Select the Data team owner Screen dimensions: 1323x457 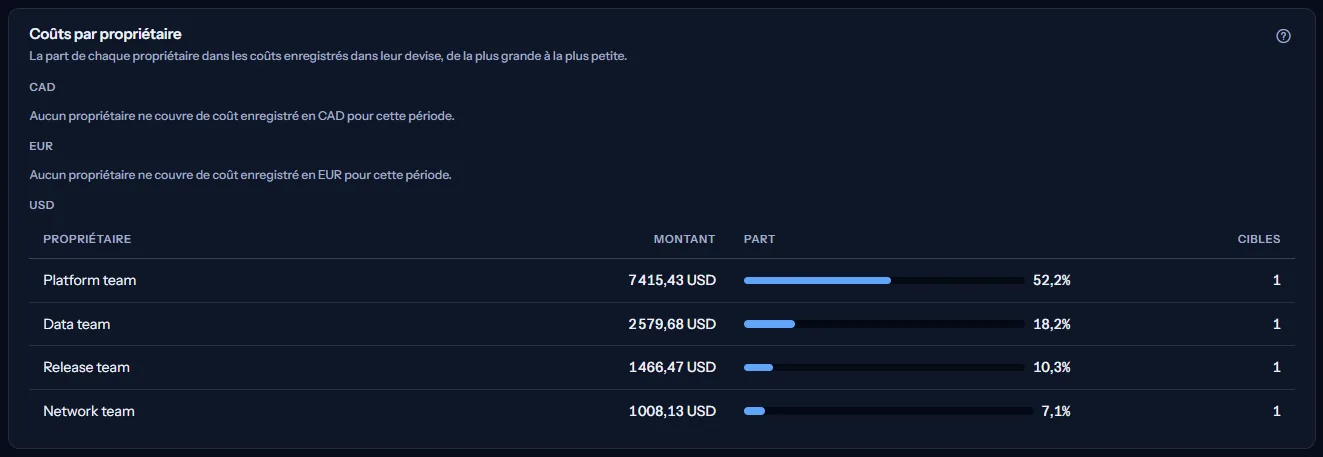(x=77, y=324)
